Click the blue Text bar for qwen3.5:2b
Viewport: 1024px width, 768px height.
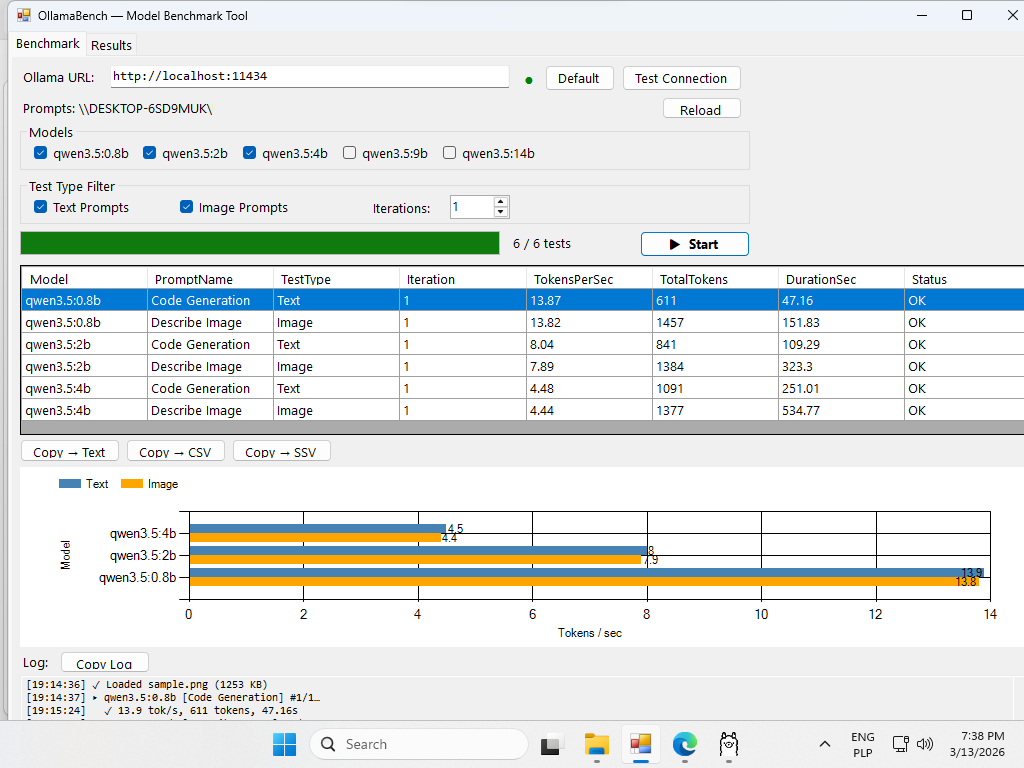[418, 551]
